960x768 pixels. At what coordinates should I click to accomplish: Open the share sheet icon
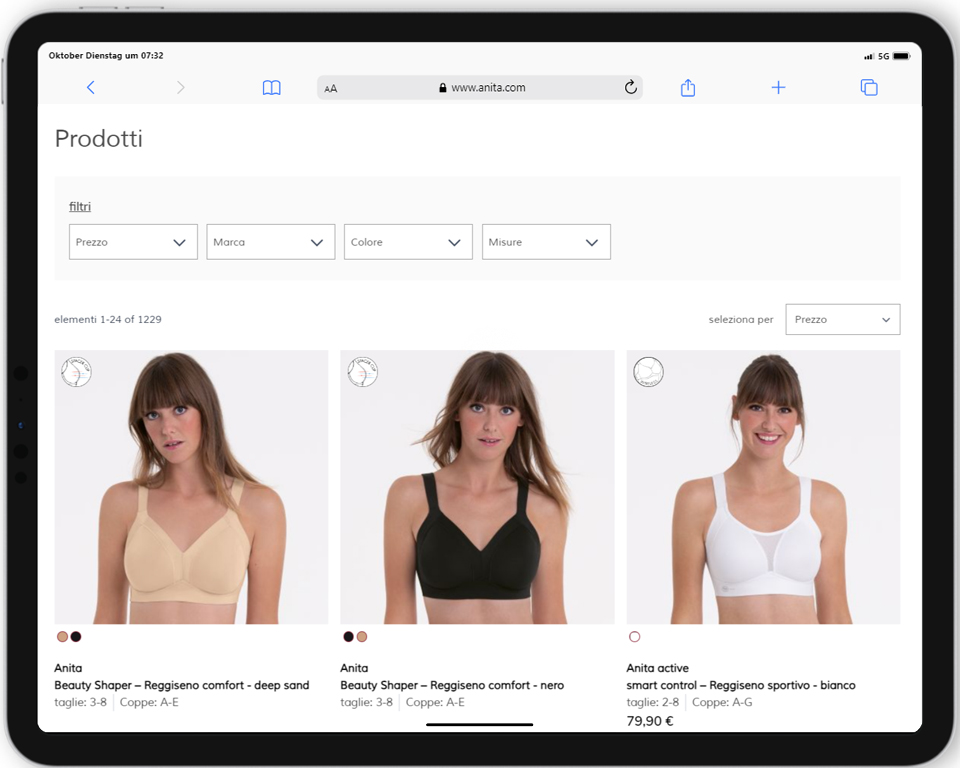[x=688, y=88]
